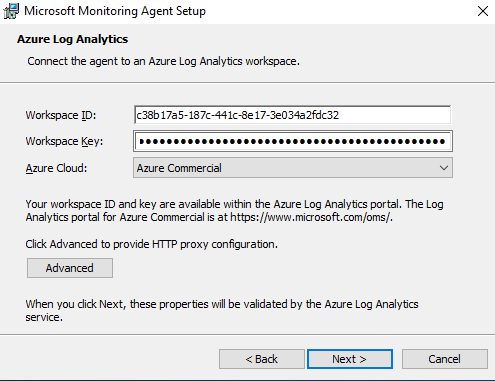
Task: Click the validation notice text about Next
Action: click(x=222, y=310)
